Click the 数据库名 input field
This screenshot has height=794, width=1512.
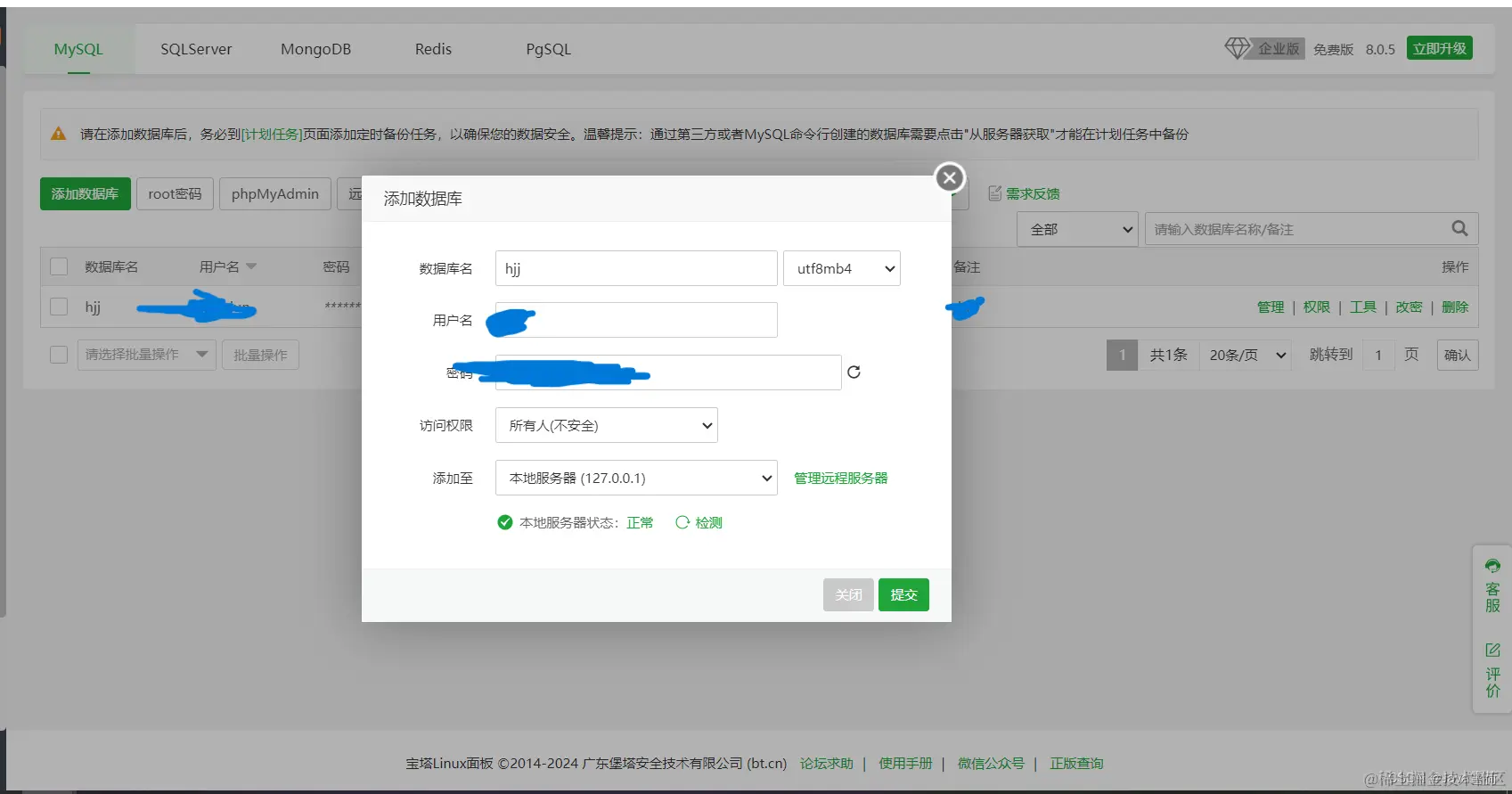tap(636, 268)
